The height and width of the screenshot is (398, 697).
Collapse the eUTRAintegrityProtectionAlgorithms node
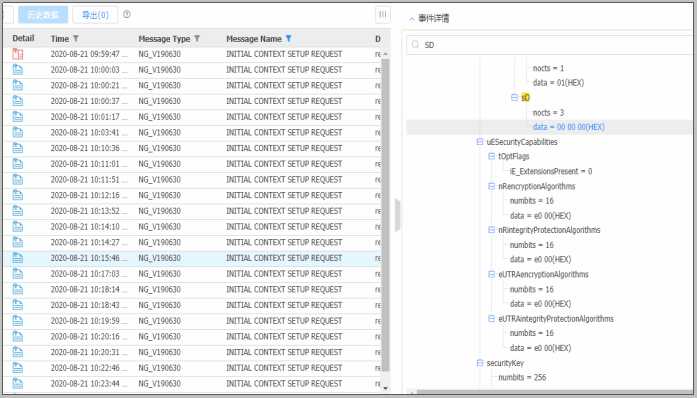pos(491,318)
